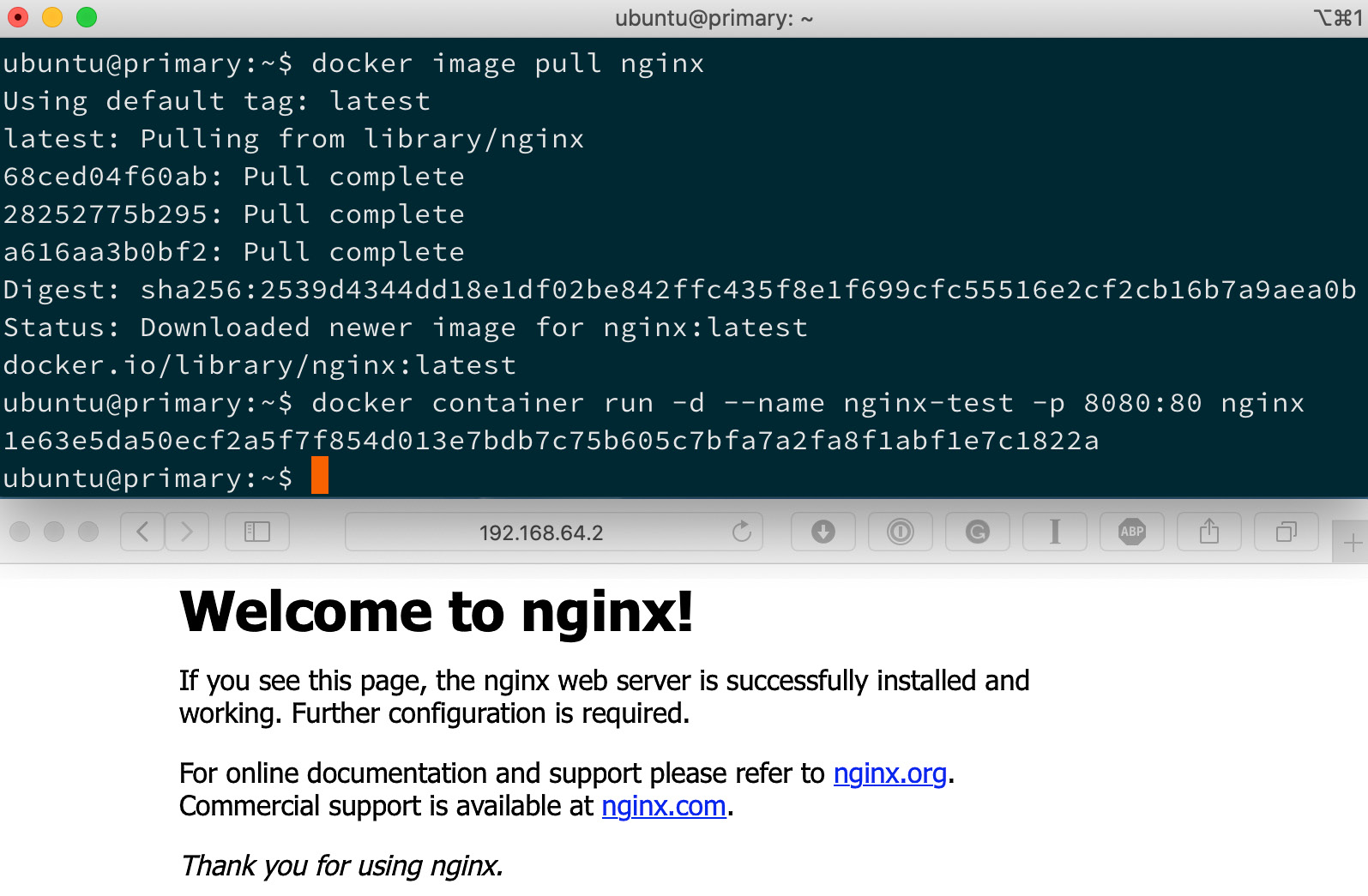Click the Pulling from library/nginx line
The height and width of the screenshot is (896, 1368).
(x=293, y=139)
